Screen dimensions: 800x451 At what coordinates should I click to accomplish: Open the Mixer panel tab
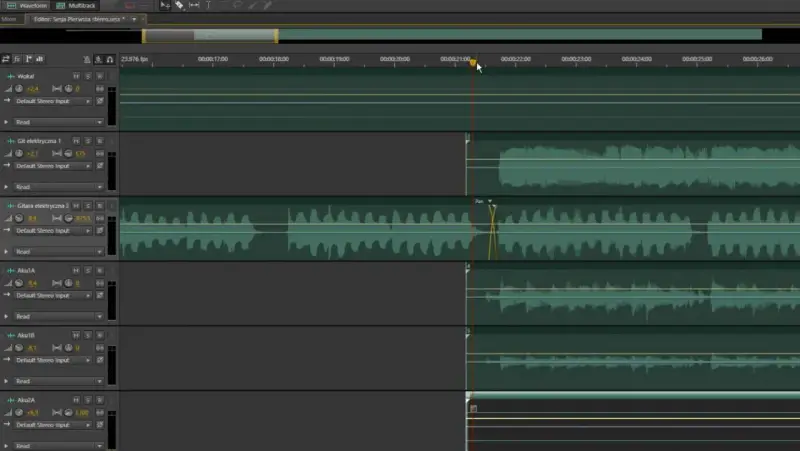click(x=9, y=19)
